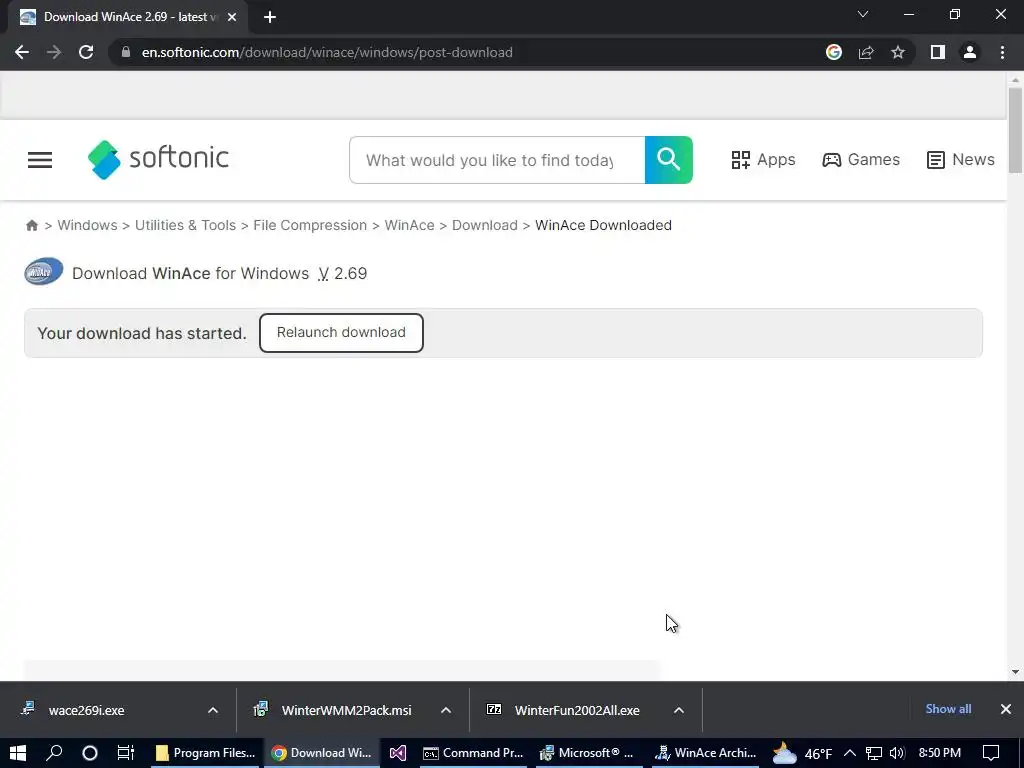The height and width of the screenshot is (768, 1024).
Task: Bookmark this page with the star
Action: (898, 52)
